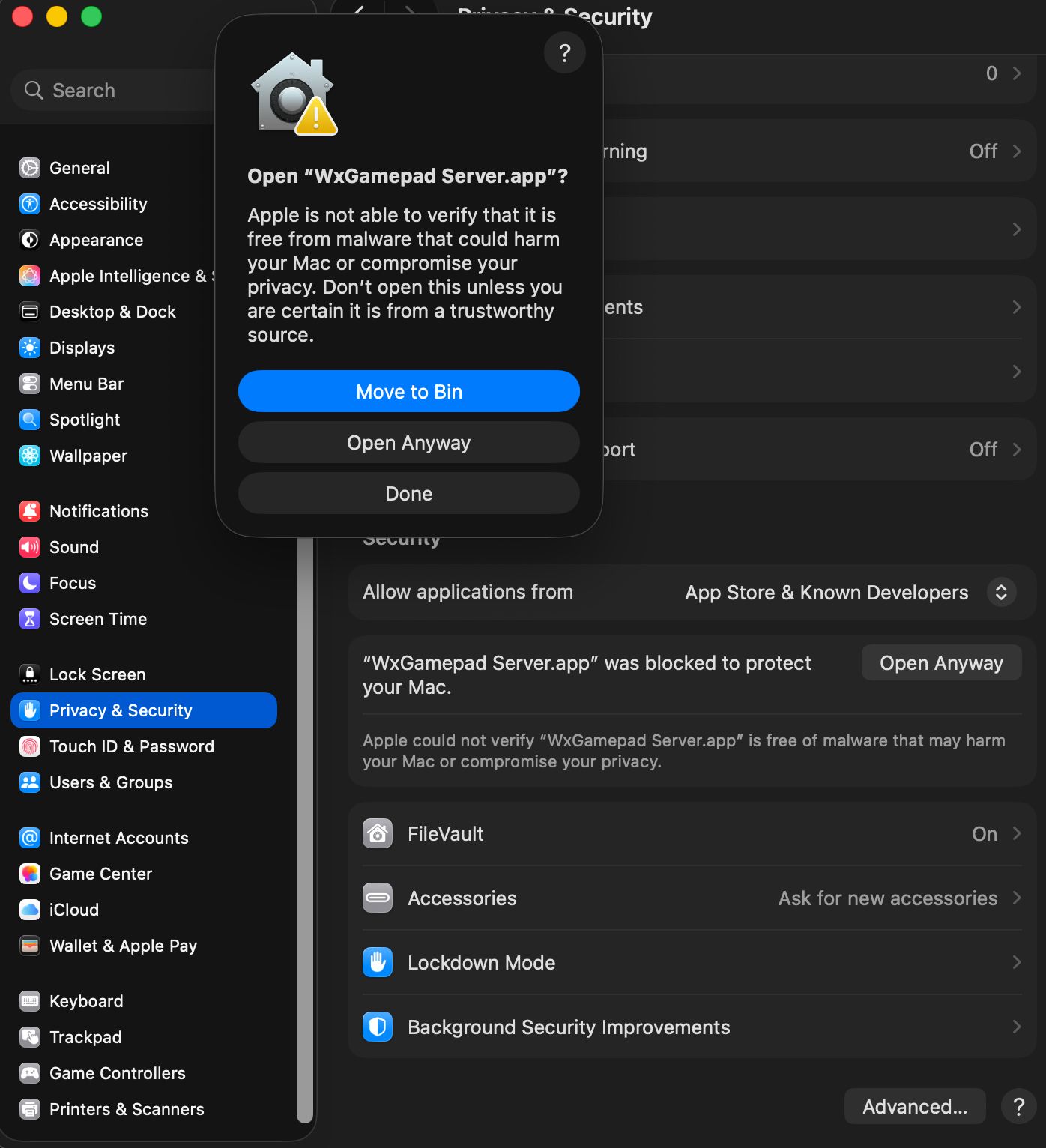Image resolution: width=1046 pixels, height=1148 pixels.
Task: Click Open Anyway in the dialog
Action: pos(409,442)
